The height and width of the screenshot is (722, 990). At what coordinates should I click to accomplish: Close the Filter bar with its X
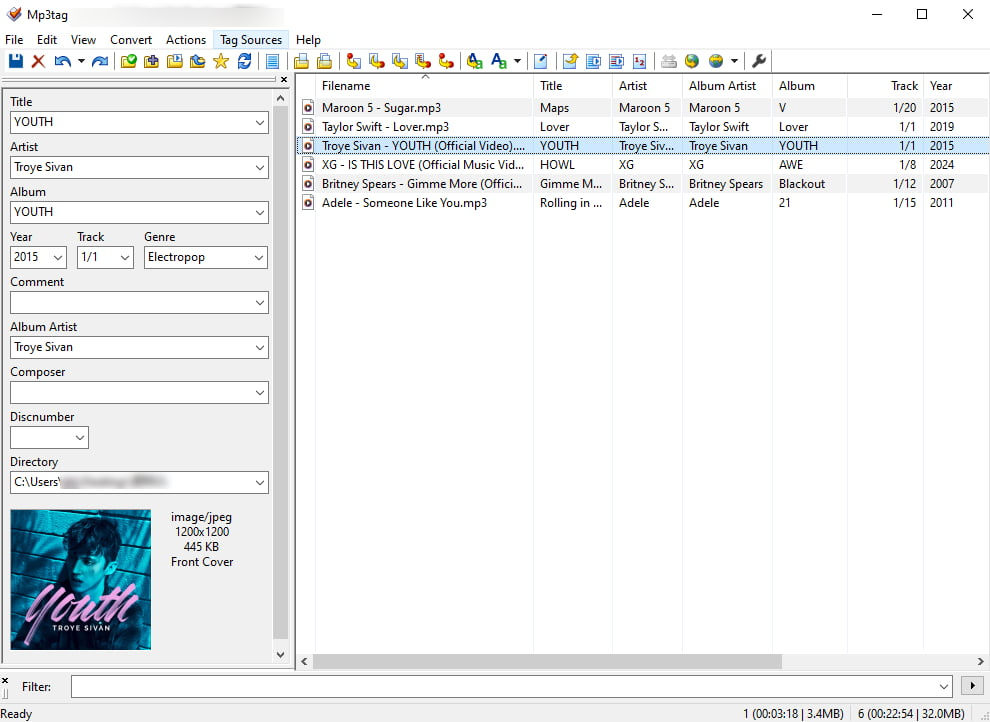pos(5,680)
